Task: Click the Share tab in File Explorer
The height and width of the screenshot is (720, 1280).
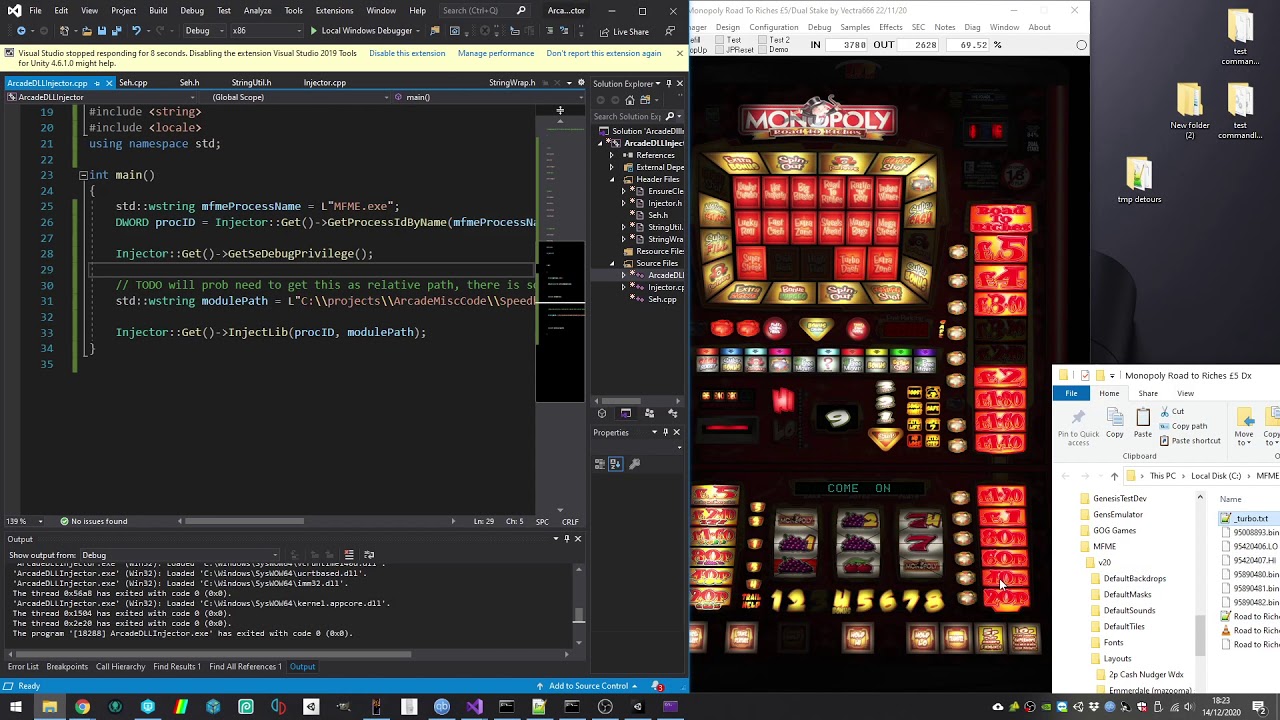Action: pos(1148,393)
